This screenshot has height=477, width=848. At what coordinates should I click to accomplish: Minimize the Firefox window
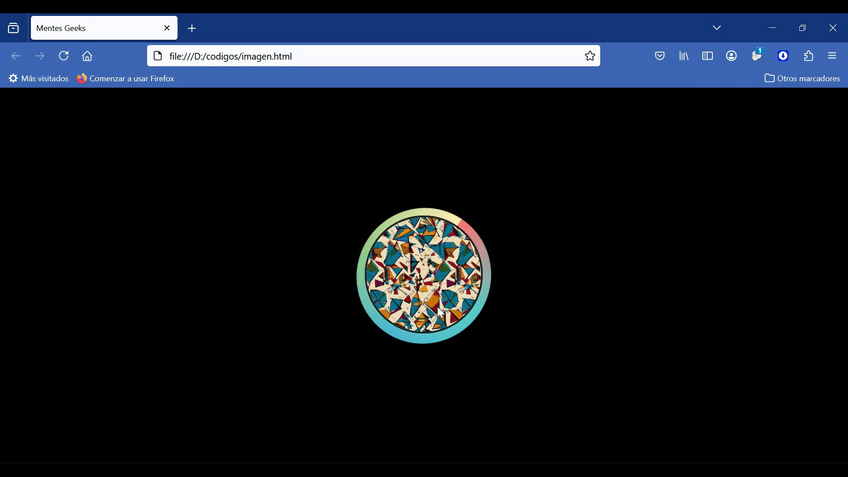(x=772, y=28)
